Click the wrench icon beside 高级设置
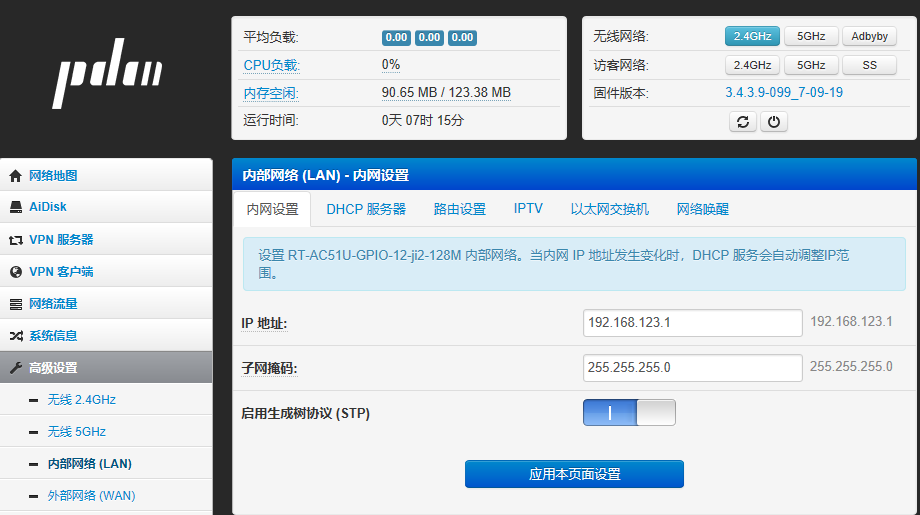 16,368
